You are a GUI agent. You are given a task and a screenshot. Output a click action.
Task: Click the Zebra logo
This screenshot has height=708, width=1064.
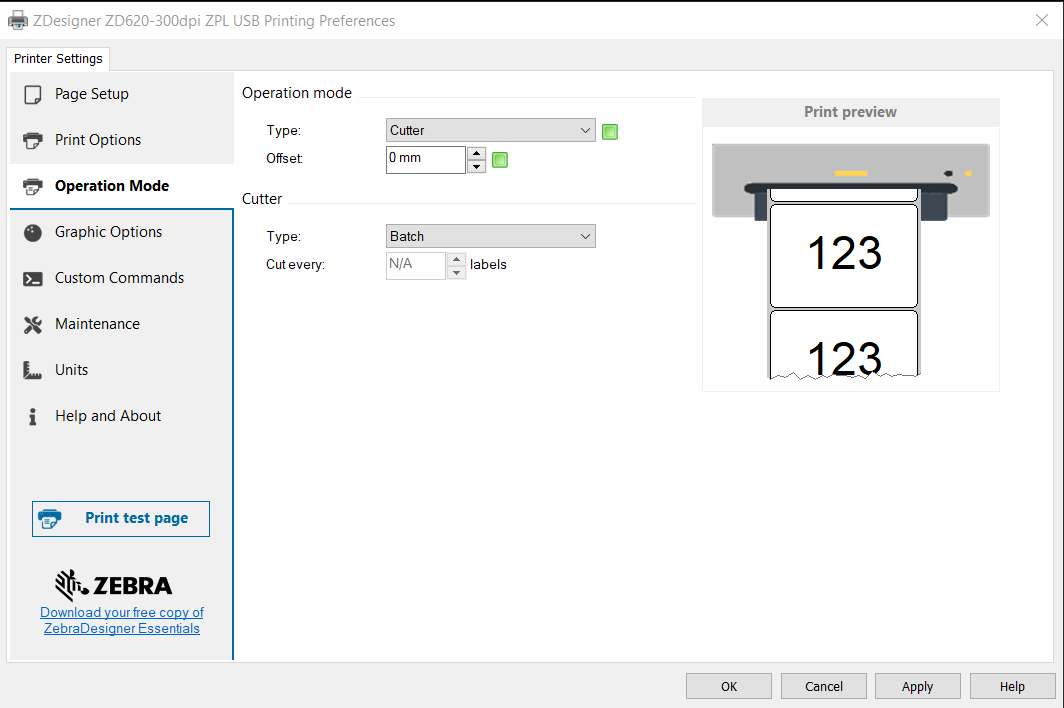pyautogui.click(x=113, y=585)
